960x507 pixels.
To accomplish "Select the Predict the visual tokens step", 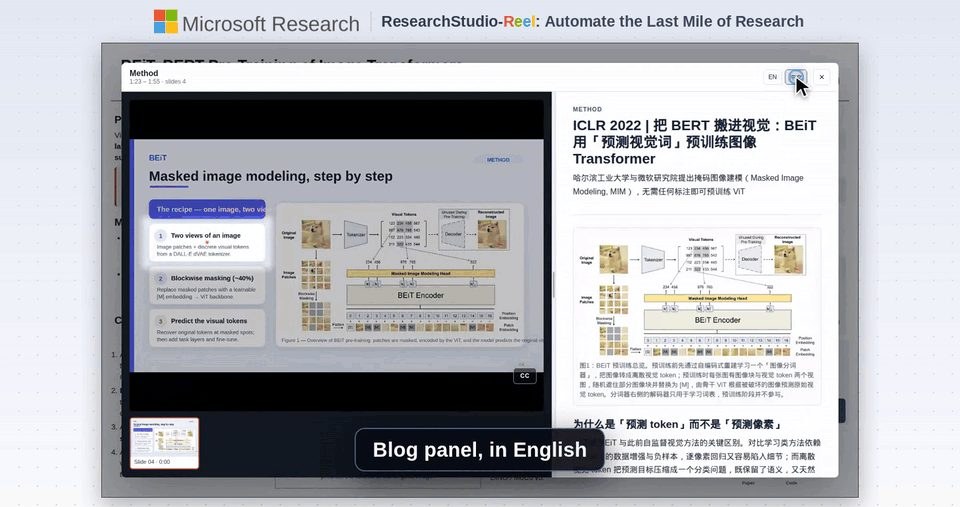I will tap(207, 329).
